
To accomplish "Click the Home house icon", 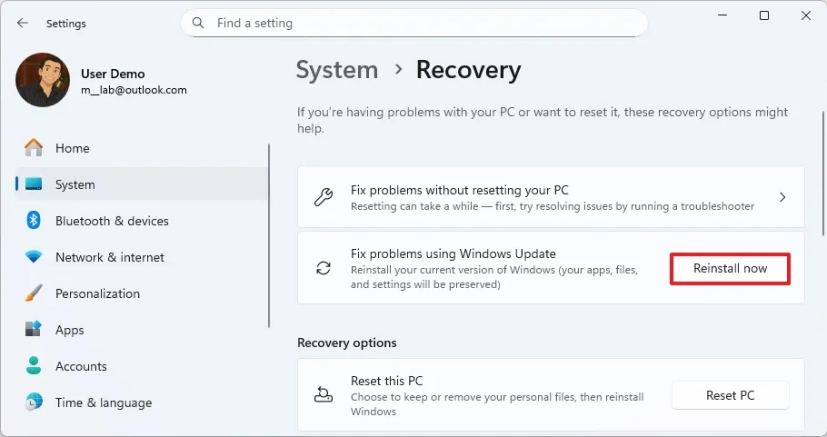I will click(x=34, y=148).
